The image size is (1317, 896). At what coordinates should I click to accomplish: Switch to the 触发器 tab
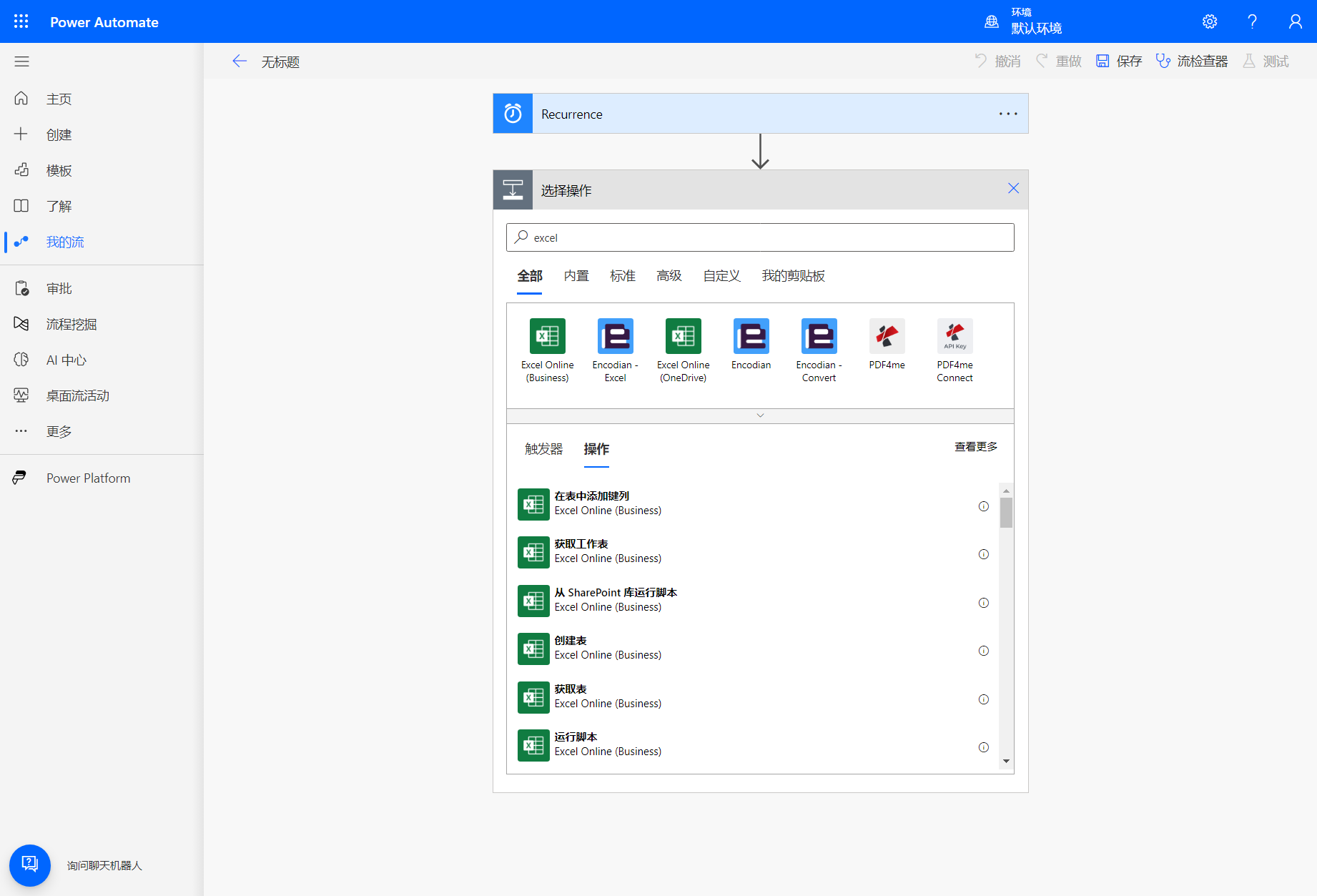click(x=543, y=449)
